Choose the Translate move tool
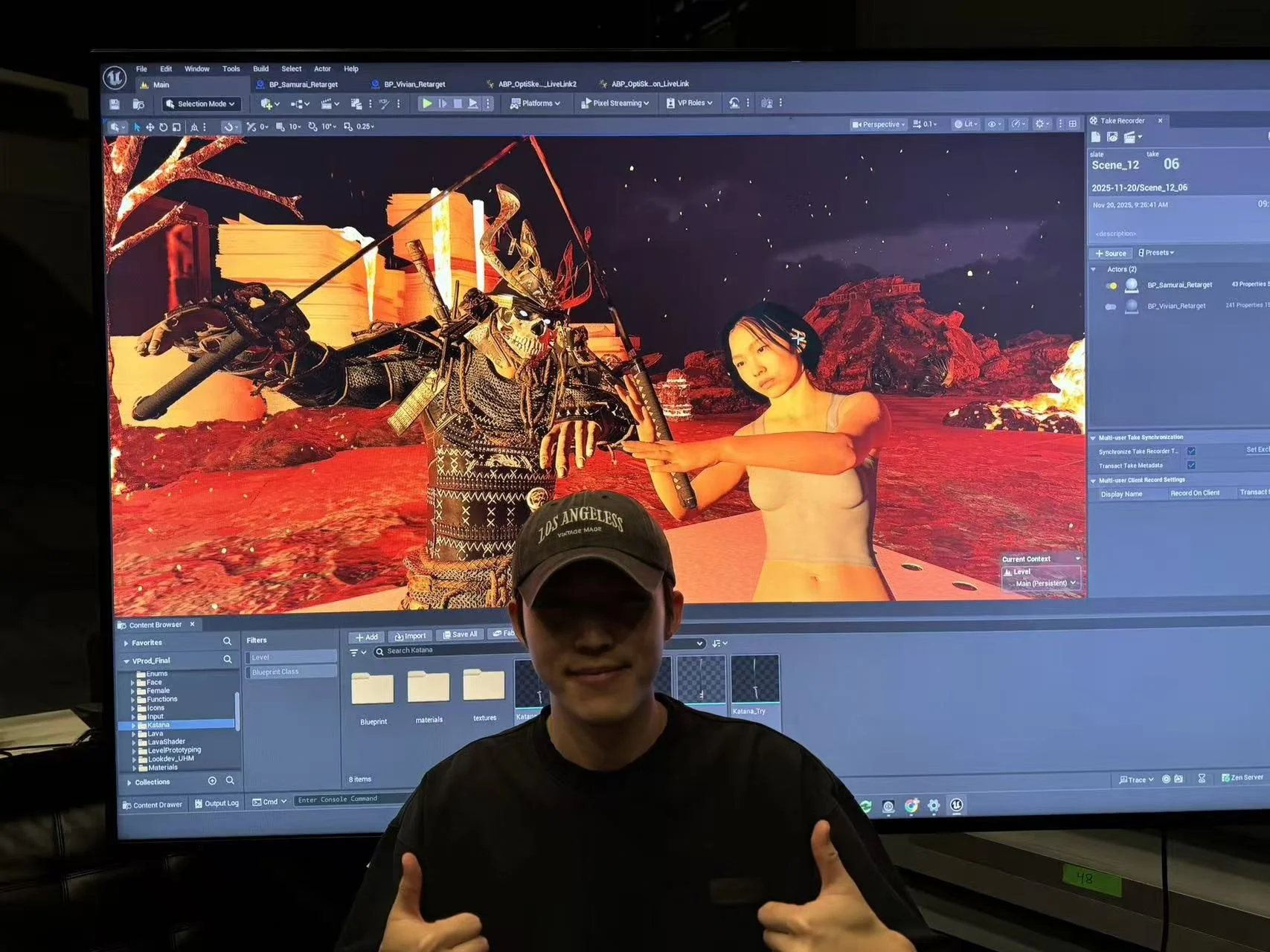The image size is (1270, 952). tap(150, 127)
